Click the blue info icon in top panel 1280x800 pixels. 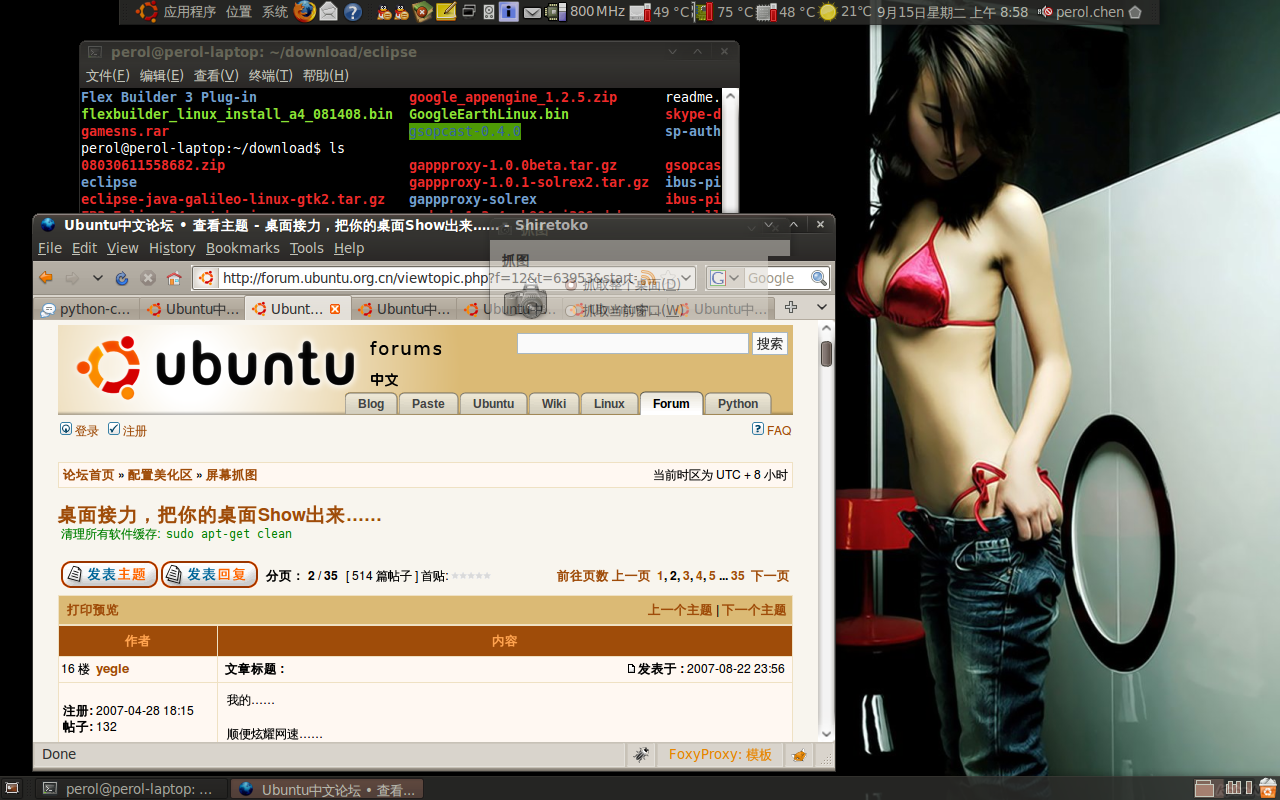click(509, 12)
